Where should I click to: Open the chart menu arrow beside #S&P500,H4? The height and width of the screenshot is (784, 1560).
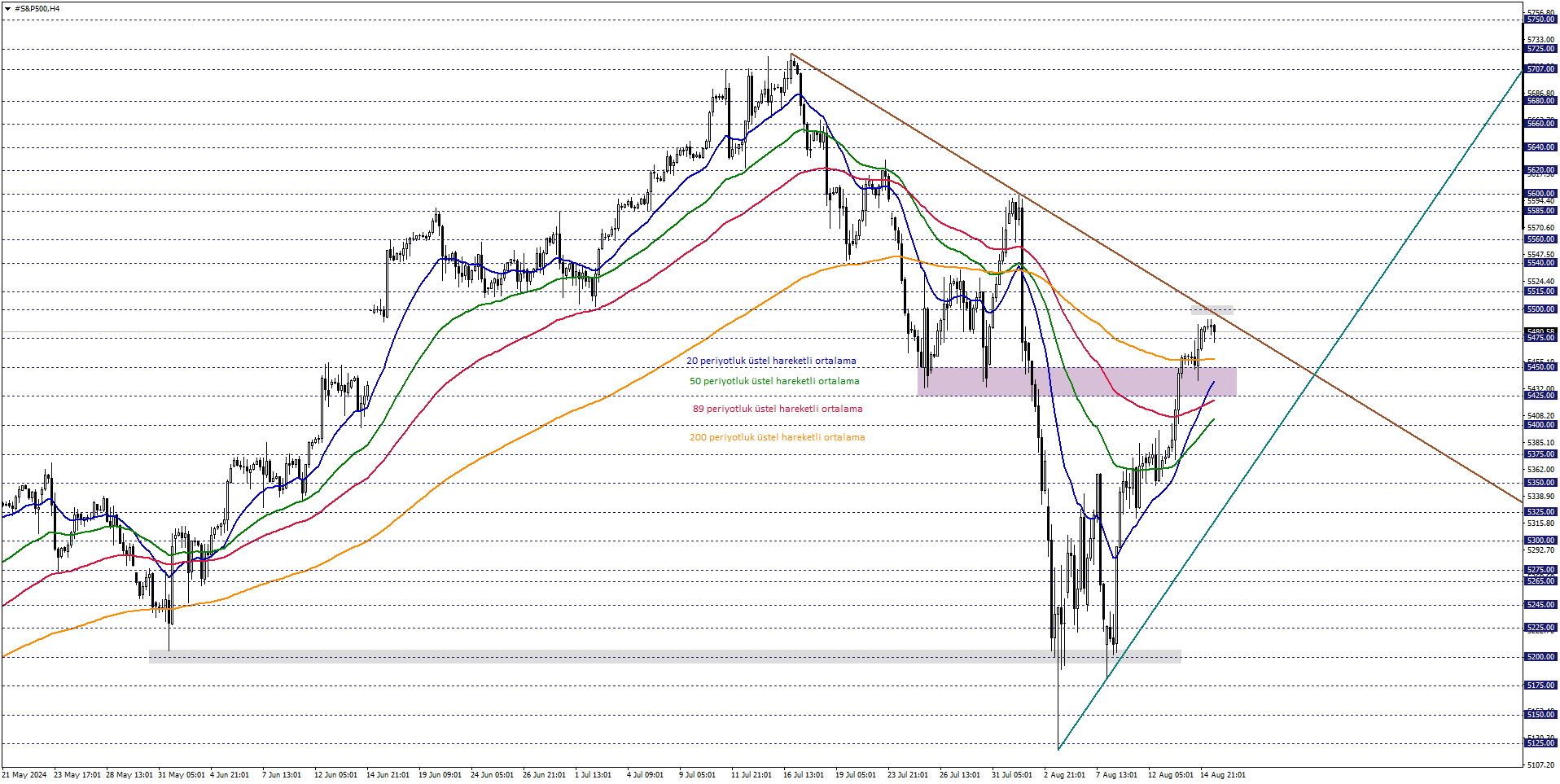pyautogui.click(x=7, y=9)
